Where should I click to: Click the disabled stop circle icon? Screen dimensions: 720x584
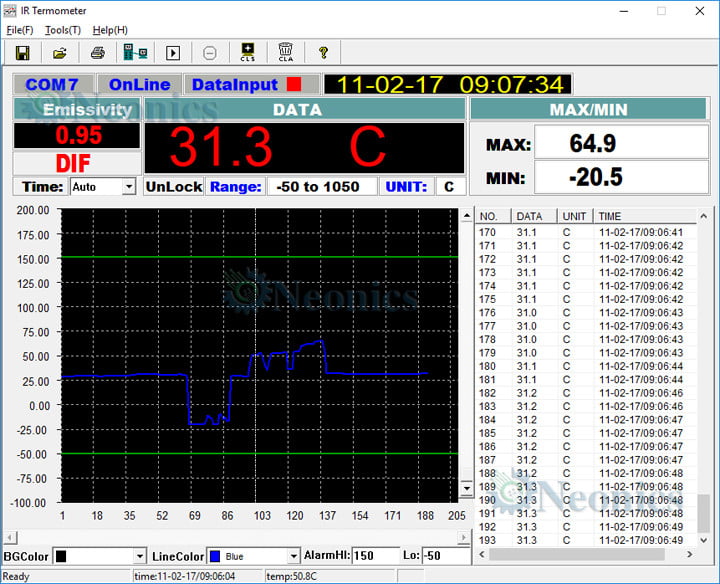tap(210, 53)
